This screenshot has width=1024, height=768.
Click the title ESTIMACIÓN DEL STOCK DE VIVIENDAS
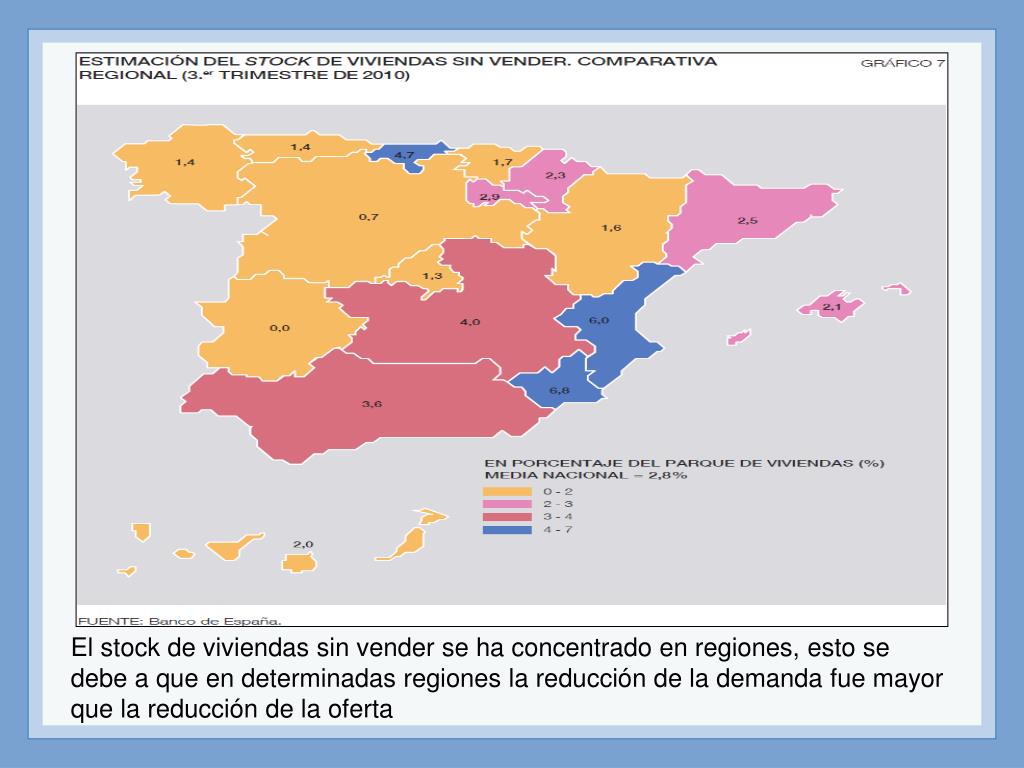click(398, 61)
